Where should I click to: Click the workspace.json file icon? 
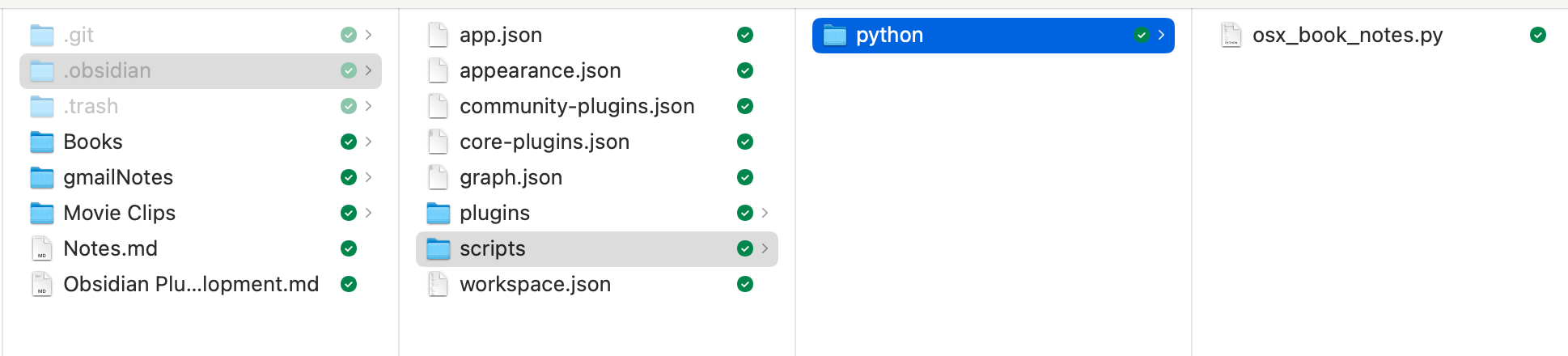point(439,285)
